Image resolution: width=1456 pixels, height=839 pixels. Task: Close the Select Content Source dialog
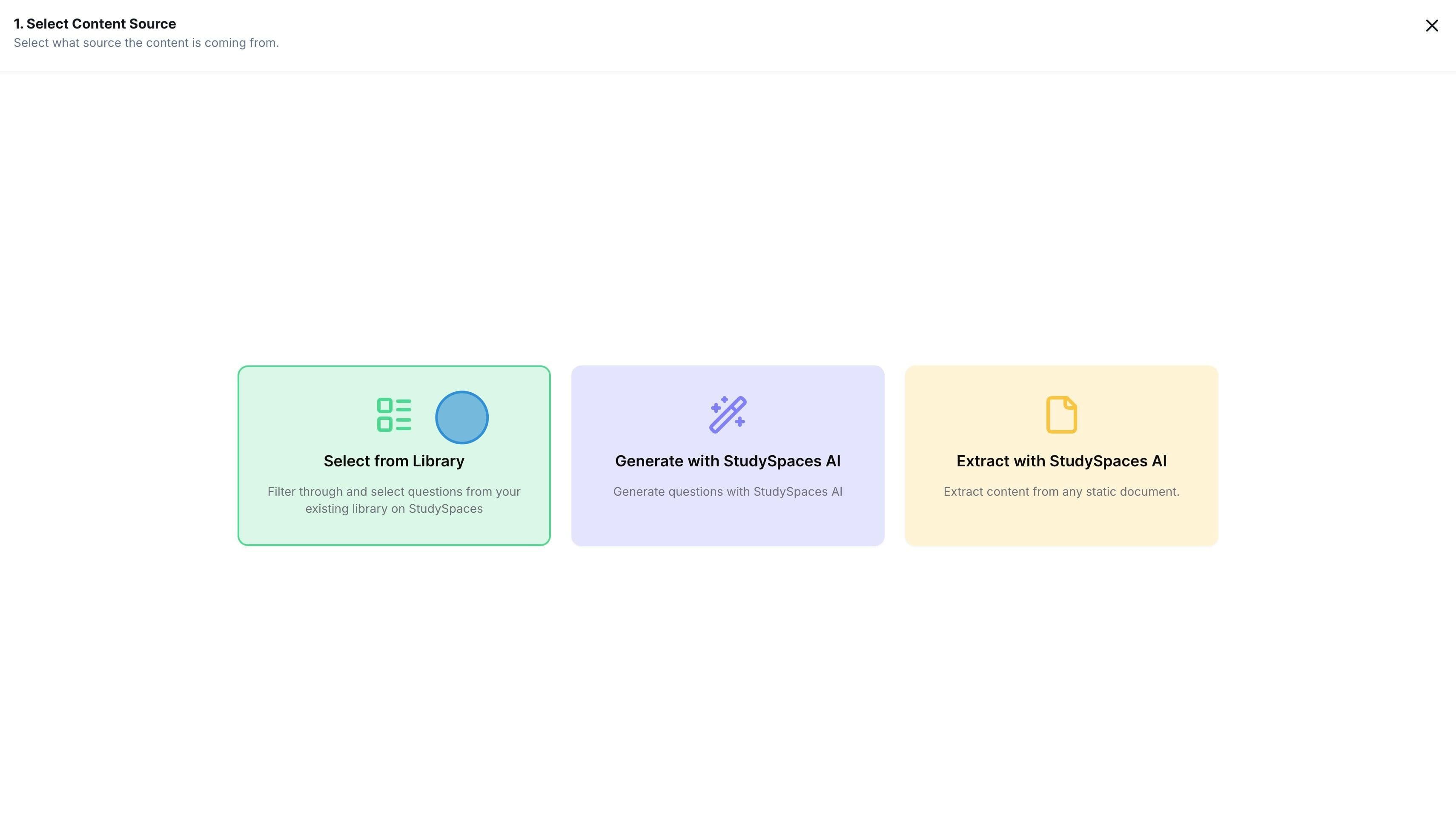point(1432,26)
